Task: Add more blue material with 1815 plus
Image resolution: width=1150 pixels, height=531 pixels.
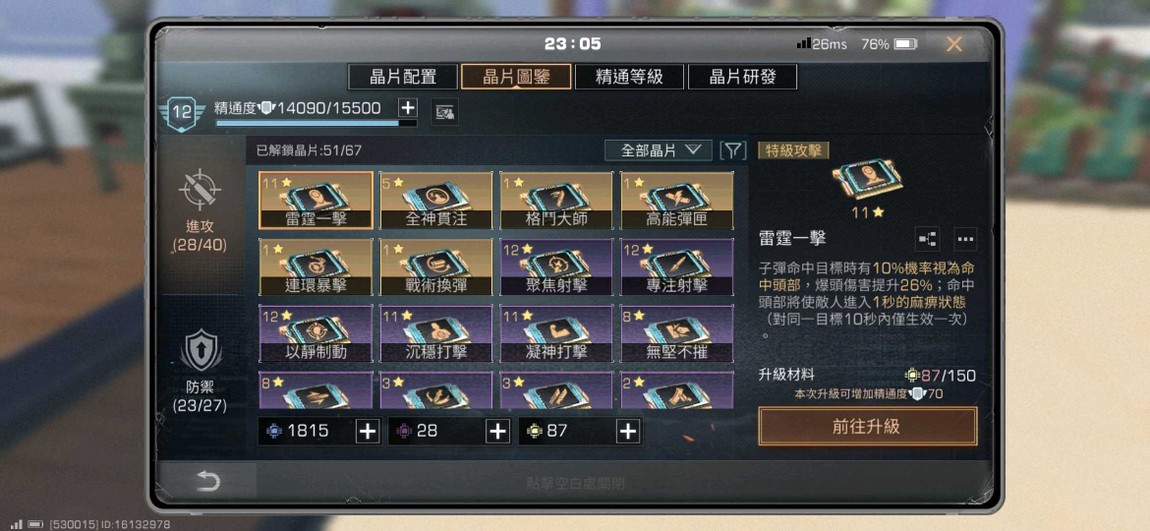Action: [x=367, y=431]
